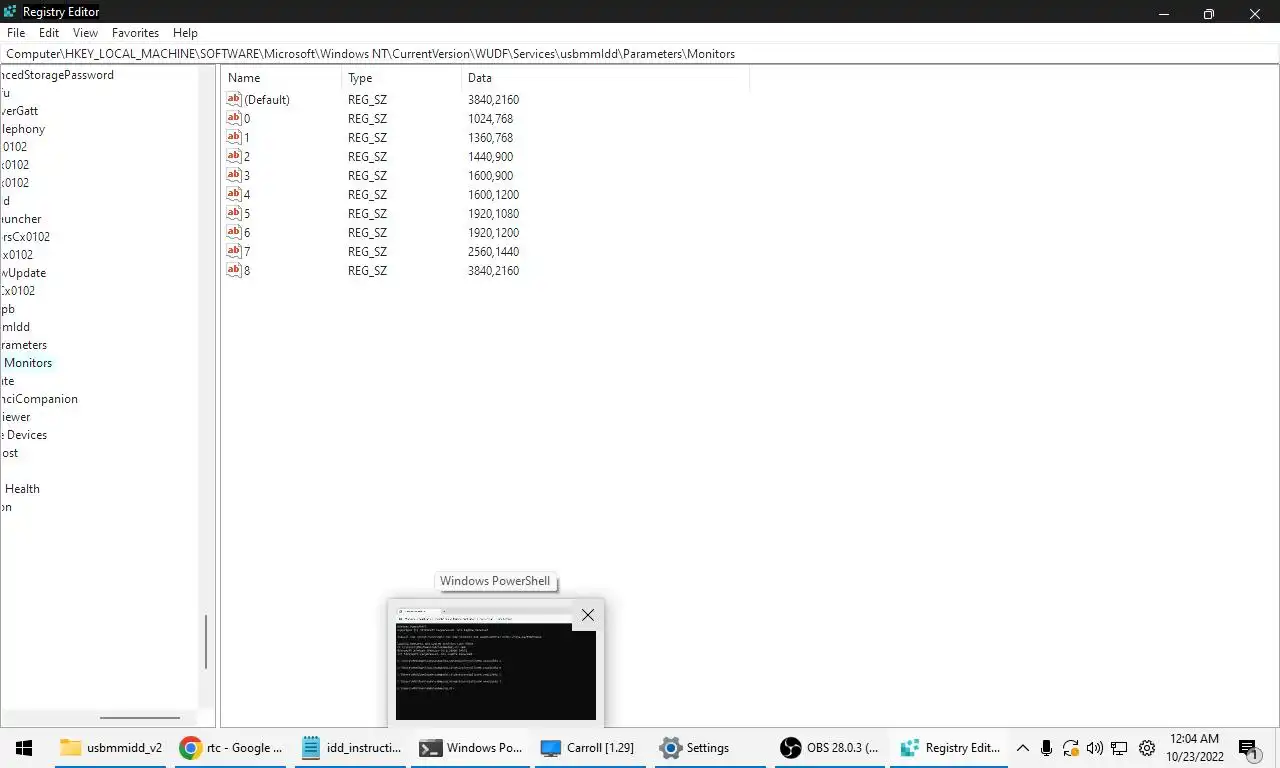Select the UpdateHealth-style 'Health' tree key
This screenshot has height=768, width=1280.
[x=22, y=489]
